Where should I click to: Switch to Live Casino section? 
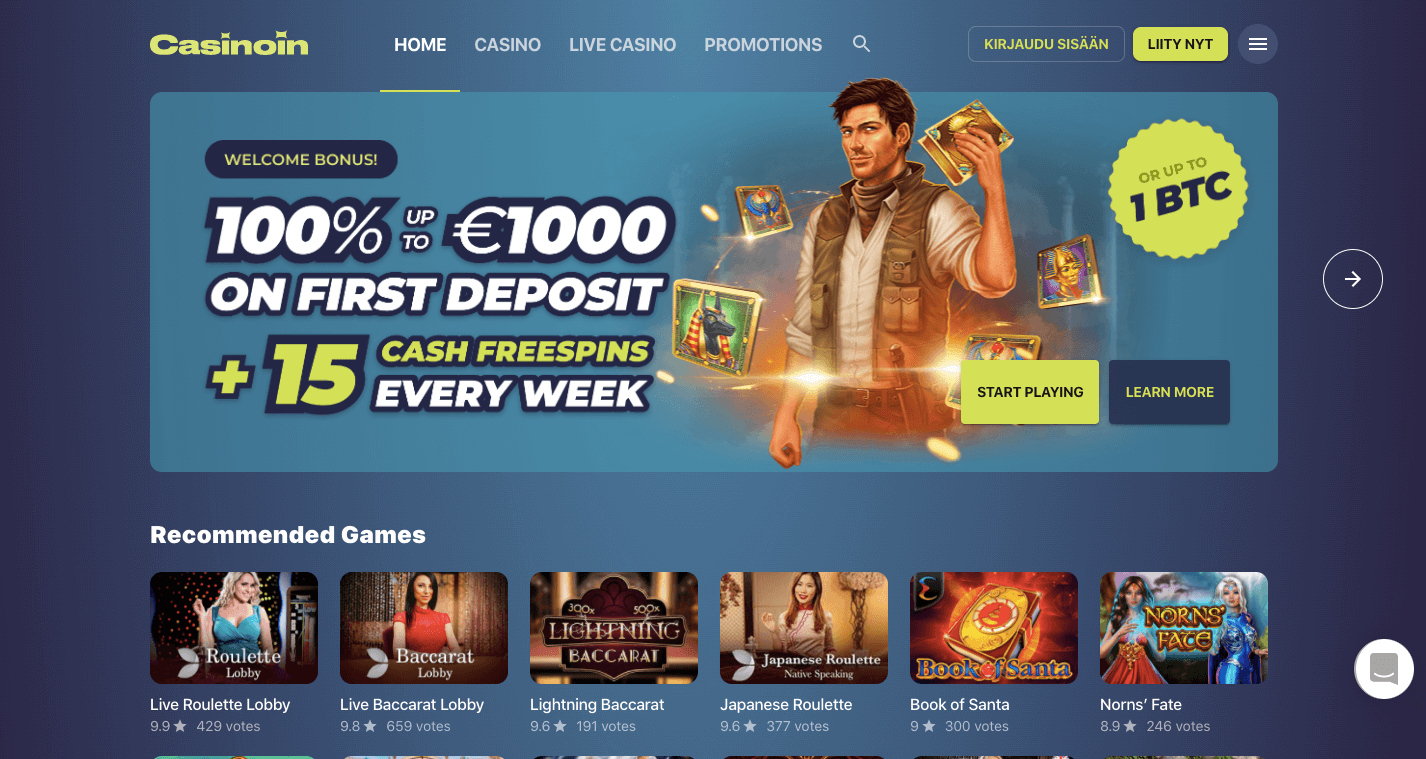click(x=623, y=45)
